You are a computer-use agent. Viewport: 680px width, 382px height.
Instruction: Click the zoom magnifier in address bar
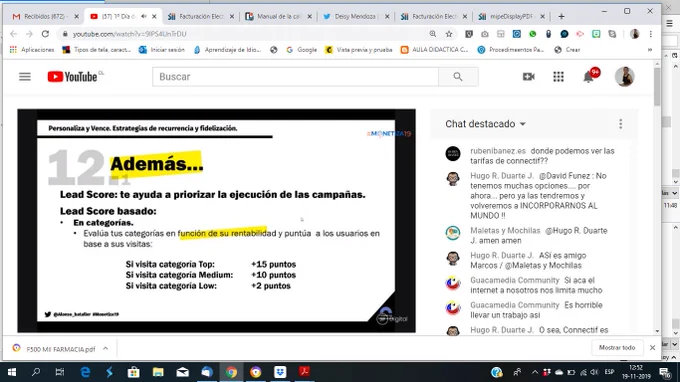(433, 34)
